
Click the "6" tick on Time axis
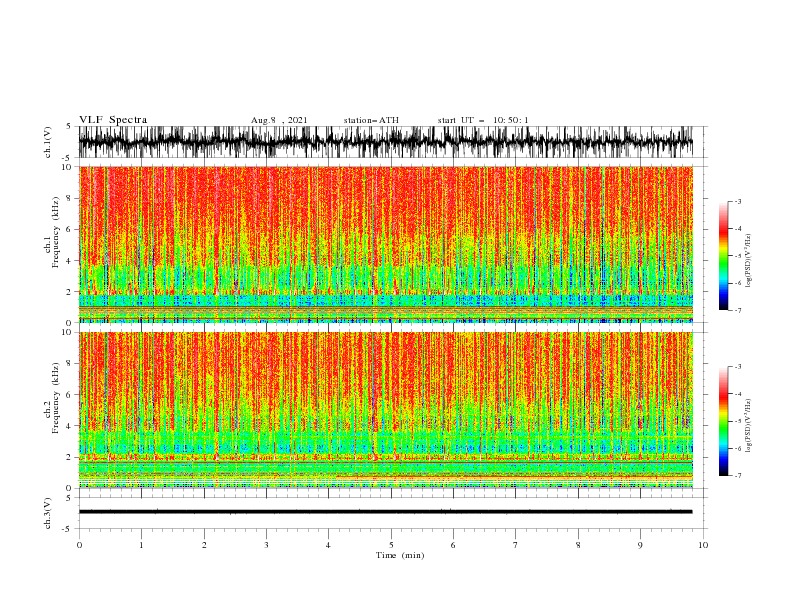(453, 545)
